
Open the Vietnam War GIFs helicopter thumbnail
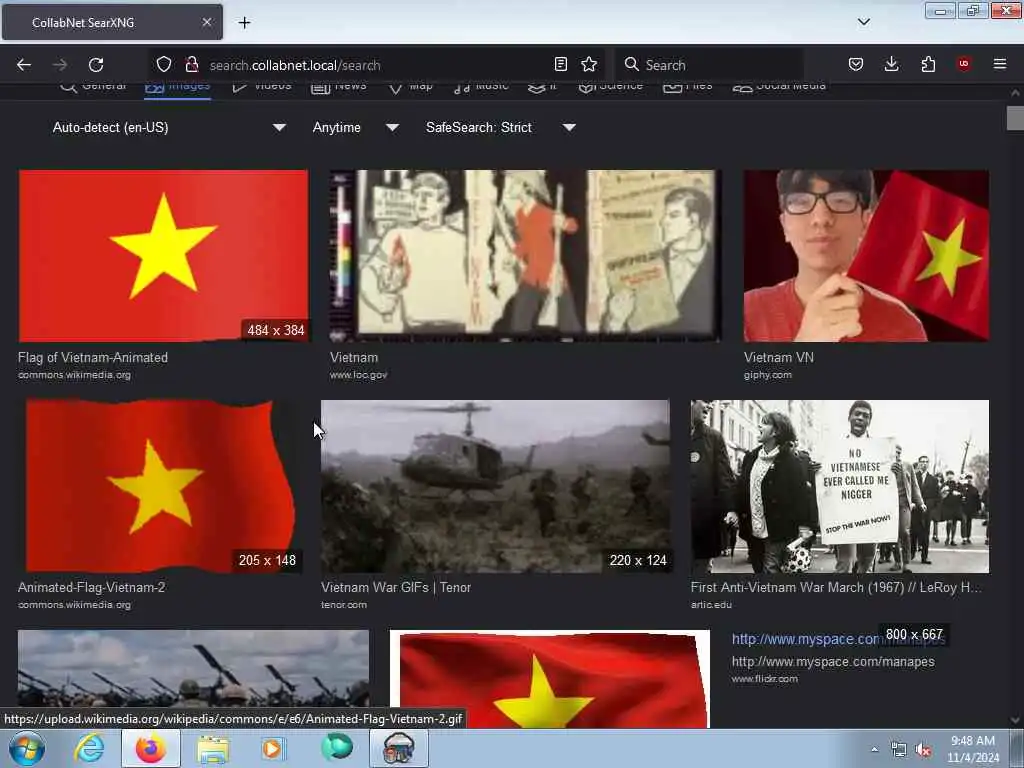495,486
